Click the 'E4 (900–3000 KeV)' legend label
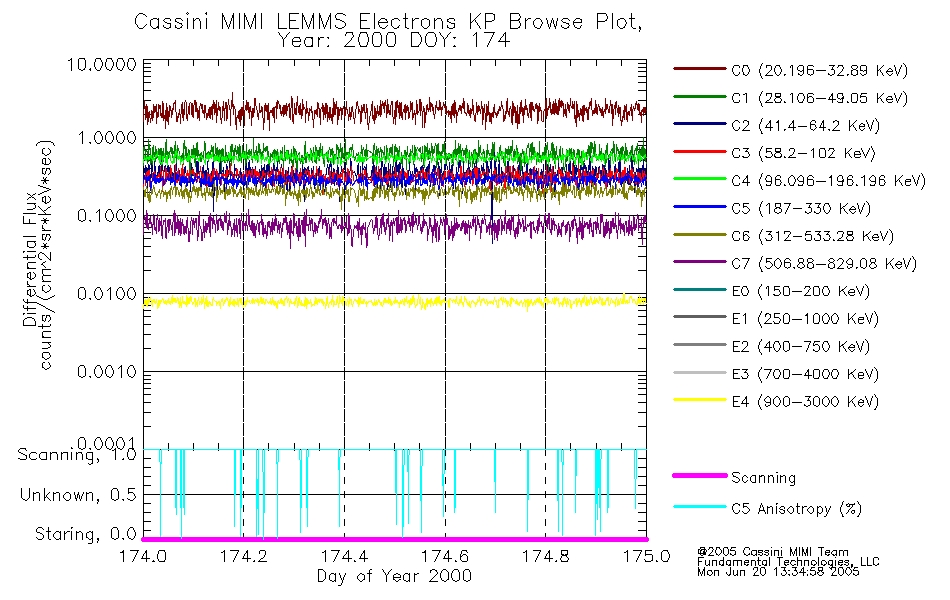 click(x=805, y=402)
